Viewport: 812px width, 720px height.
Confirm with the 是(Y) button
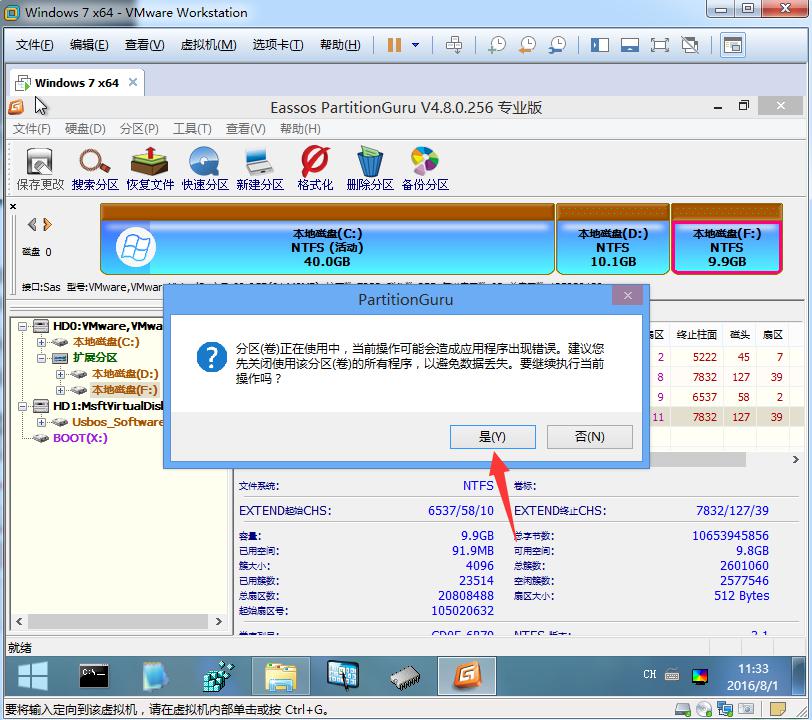[492, 437]
